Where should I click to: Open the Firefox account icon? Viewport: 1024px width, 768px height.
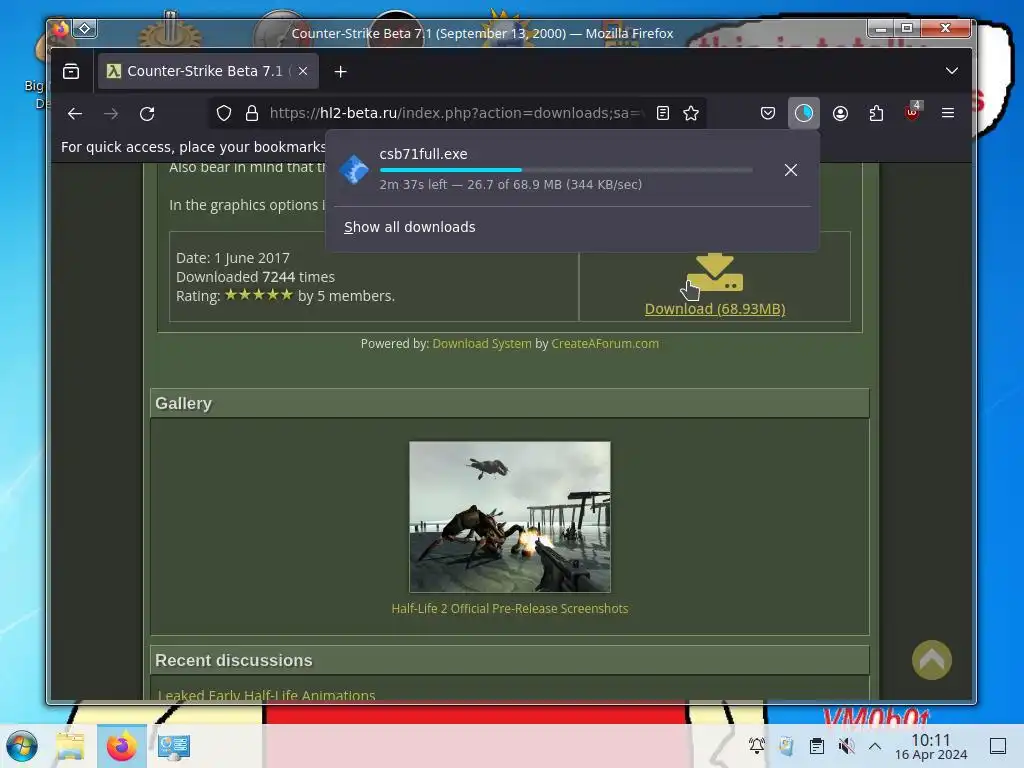pyautogui.click(x=840, y=114)
